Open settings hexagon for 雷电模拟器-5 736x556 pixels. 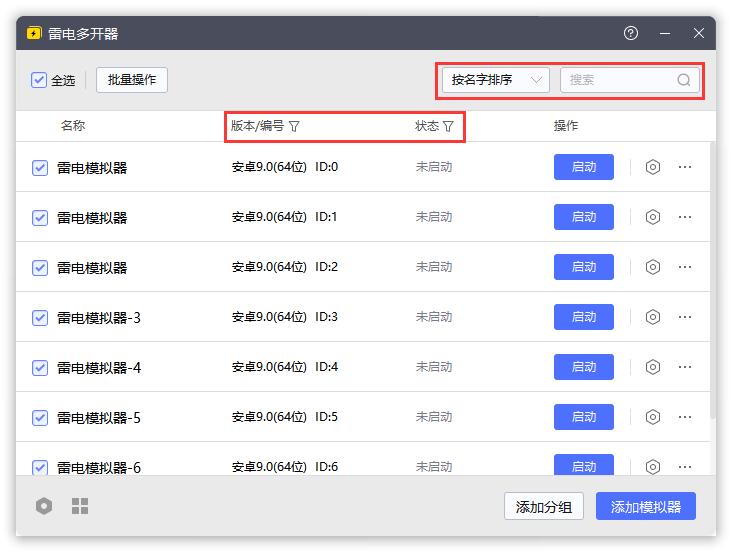coord(652,417)
